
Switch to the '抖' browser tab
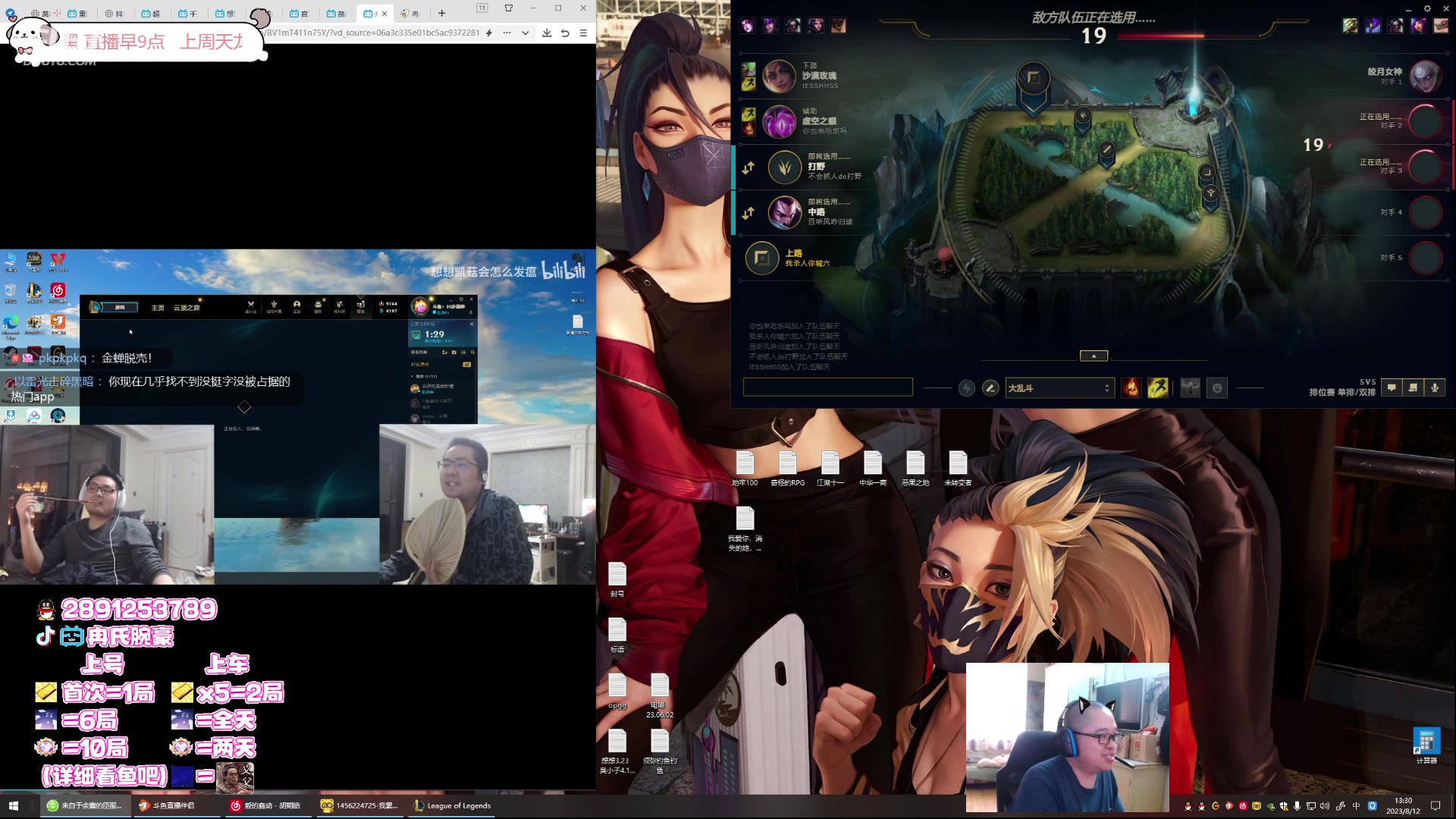tap(114, 13)
